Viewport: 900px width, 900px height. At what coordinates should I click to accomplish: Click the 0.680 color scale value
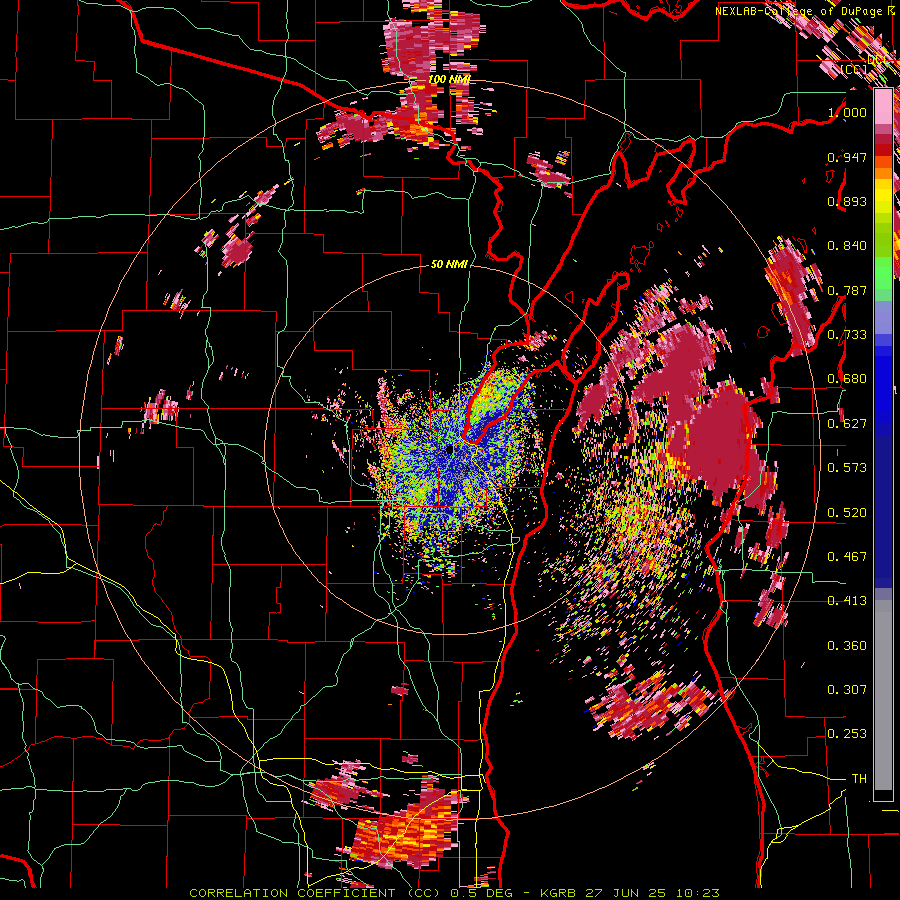[x=847, y=379]
